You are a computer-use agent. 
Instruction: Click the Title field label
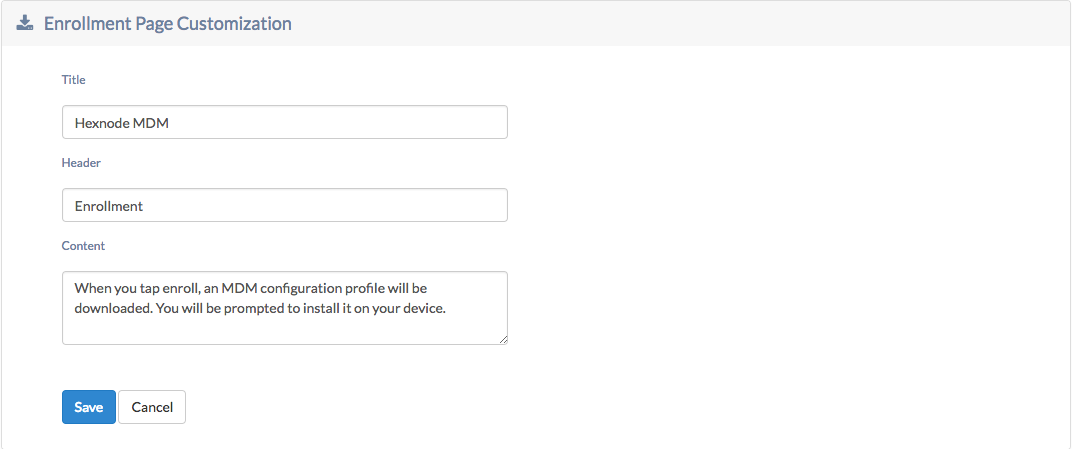tap(73, 80)
